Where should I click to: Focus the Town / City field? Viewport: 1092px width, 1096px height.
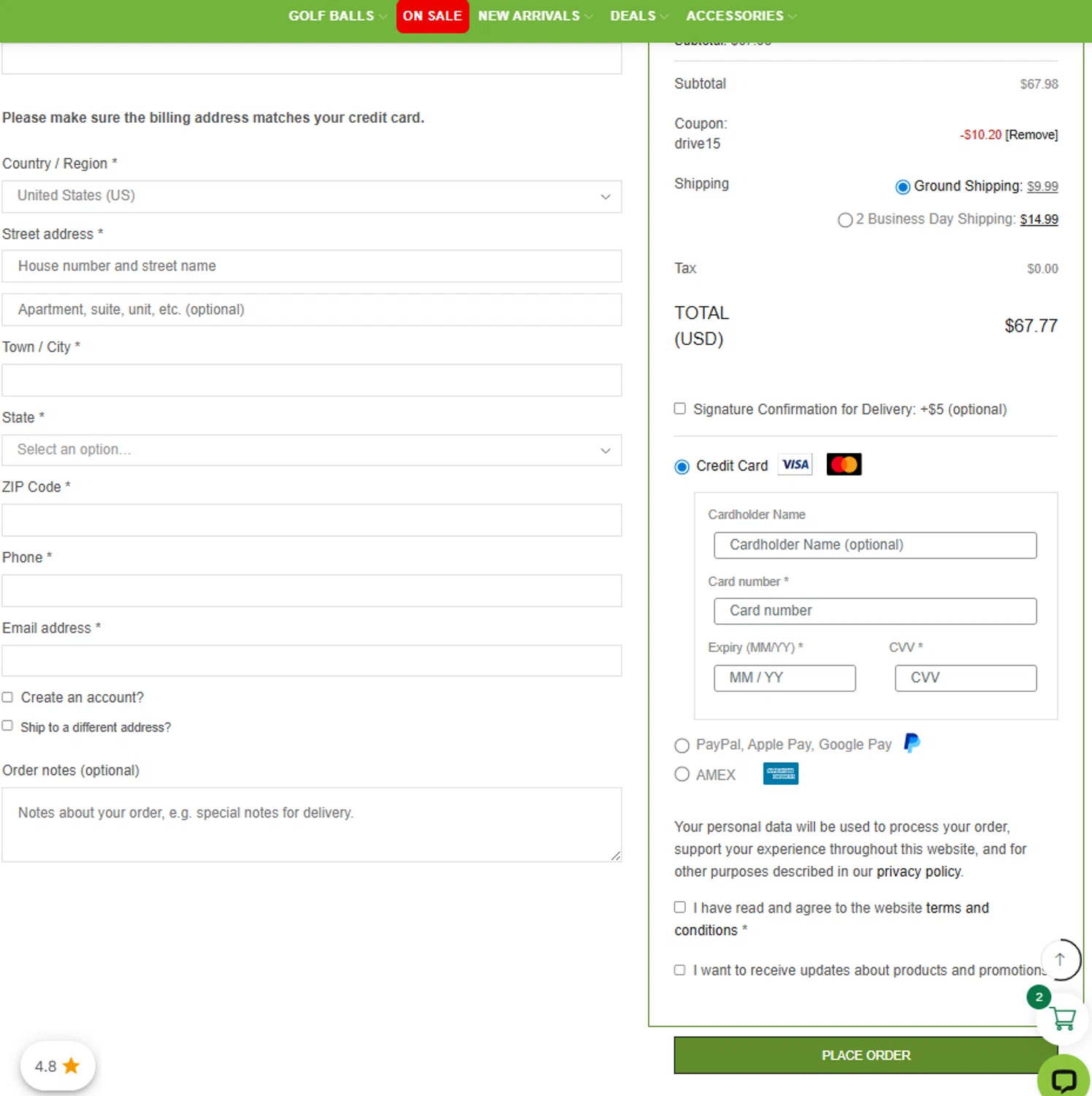click(x=312, y=380)
